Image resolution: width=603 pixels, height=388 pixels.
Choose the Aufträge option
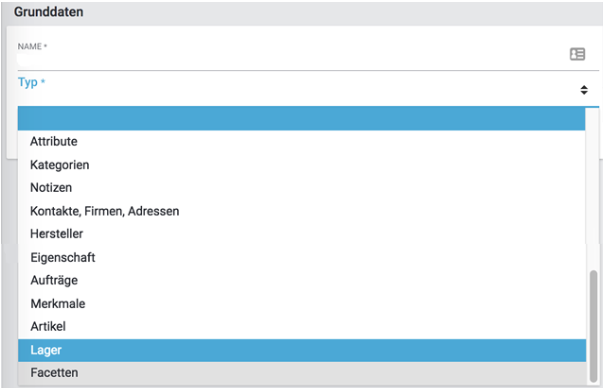302,280
